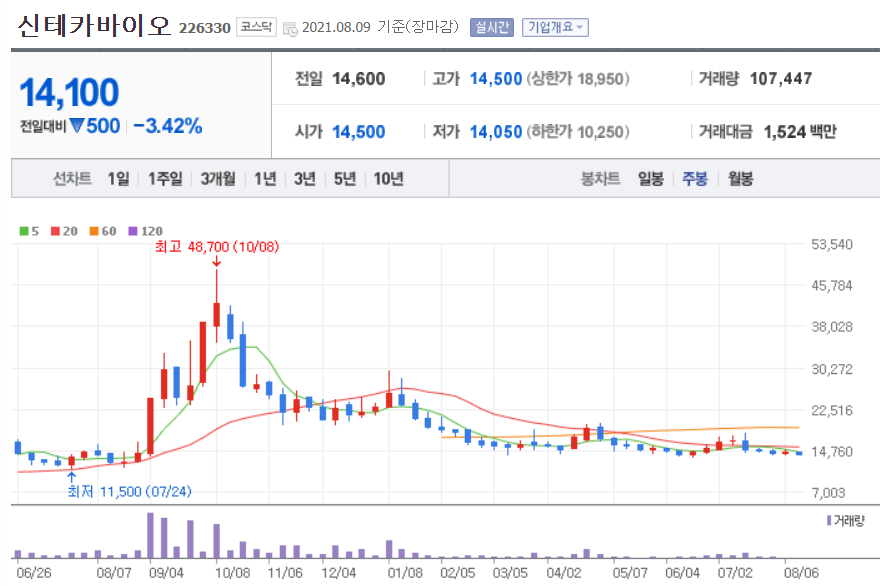880x586 pixels.
Task: Show the 3년 line chart
Action: click(305, 178)
